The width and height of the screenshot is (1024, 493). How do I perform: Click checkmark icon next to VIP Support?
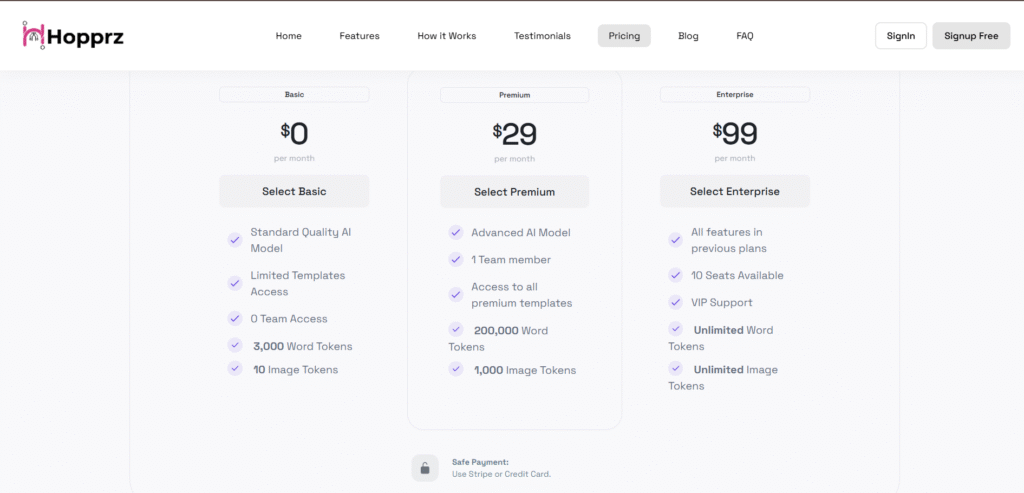pos(675,302)
